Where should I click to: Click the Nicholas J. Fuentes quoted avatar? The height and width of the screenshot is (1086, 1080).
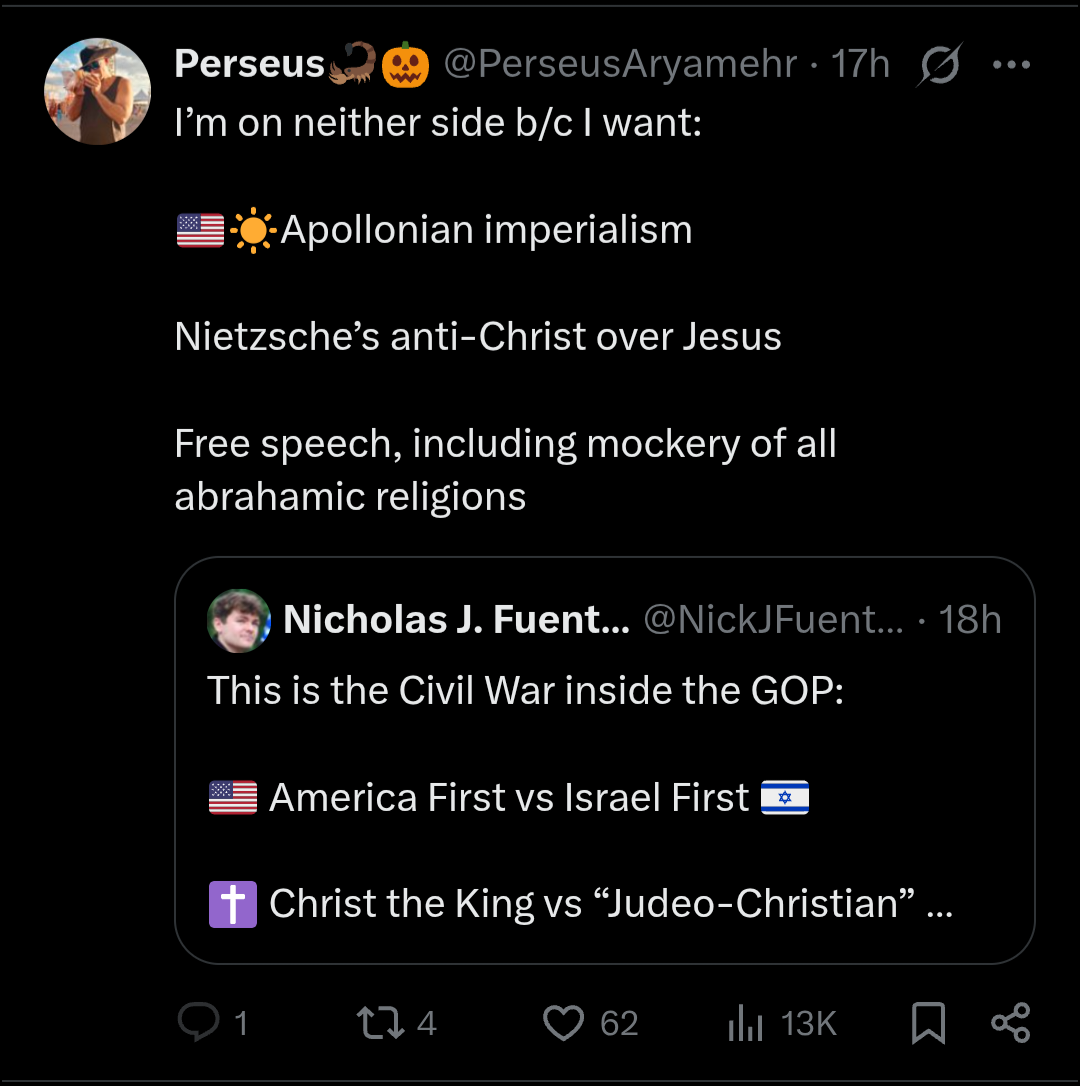click(239, 620)
